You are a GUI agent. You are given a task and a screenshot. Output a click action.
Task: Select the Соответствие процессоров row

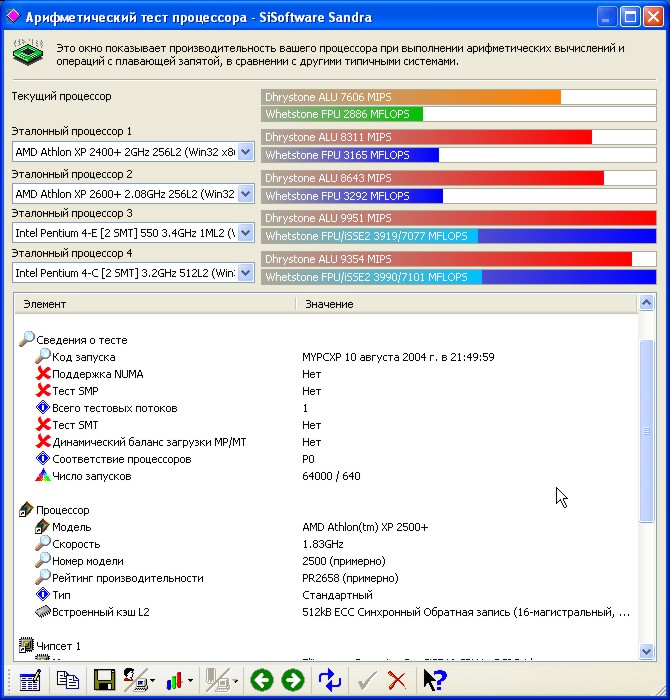coord(326,458)
